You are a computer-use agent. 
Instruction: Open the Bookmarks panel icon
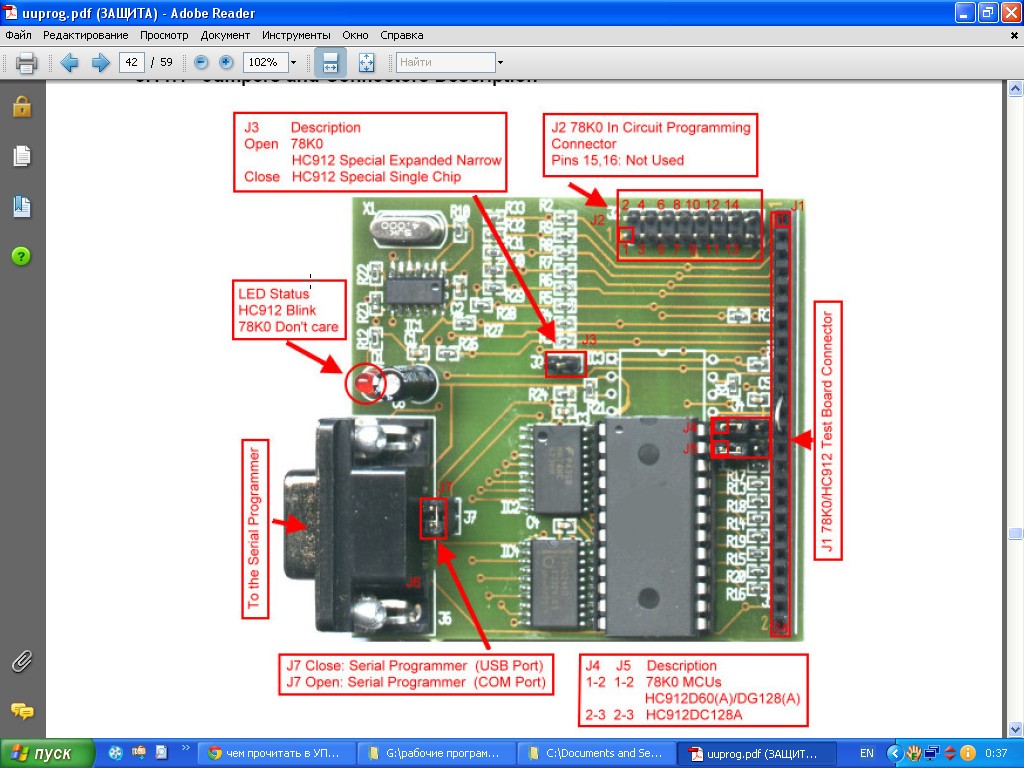click(x=22, y=206)
